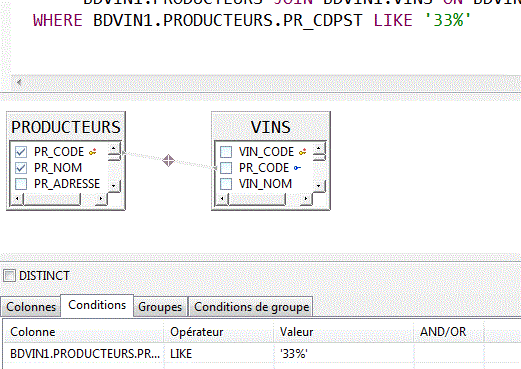Click the foreign key icon beside VINS PR_CODE
This screenshot has height=369, width=521.
point(297,168)
